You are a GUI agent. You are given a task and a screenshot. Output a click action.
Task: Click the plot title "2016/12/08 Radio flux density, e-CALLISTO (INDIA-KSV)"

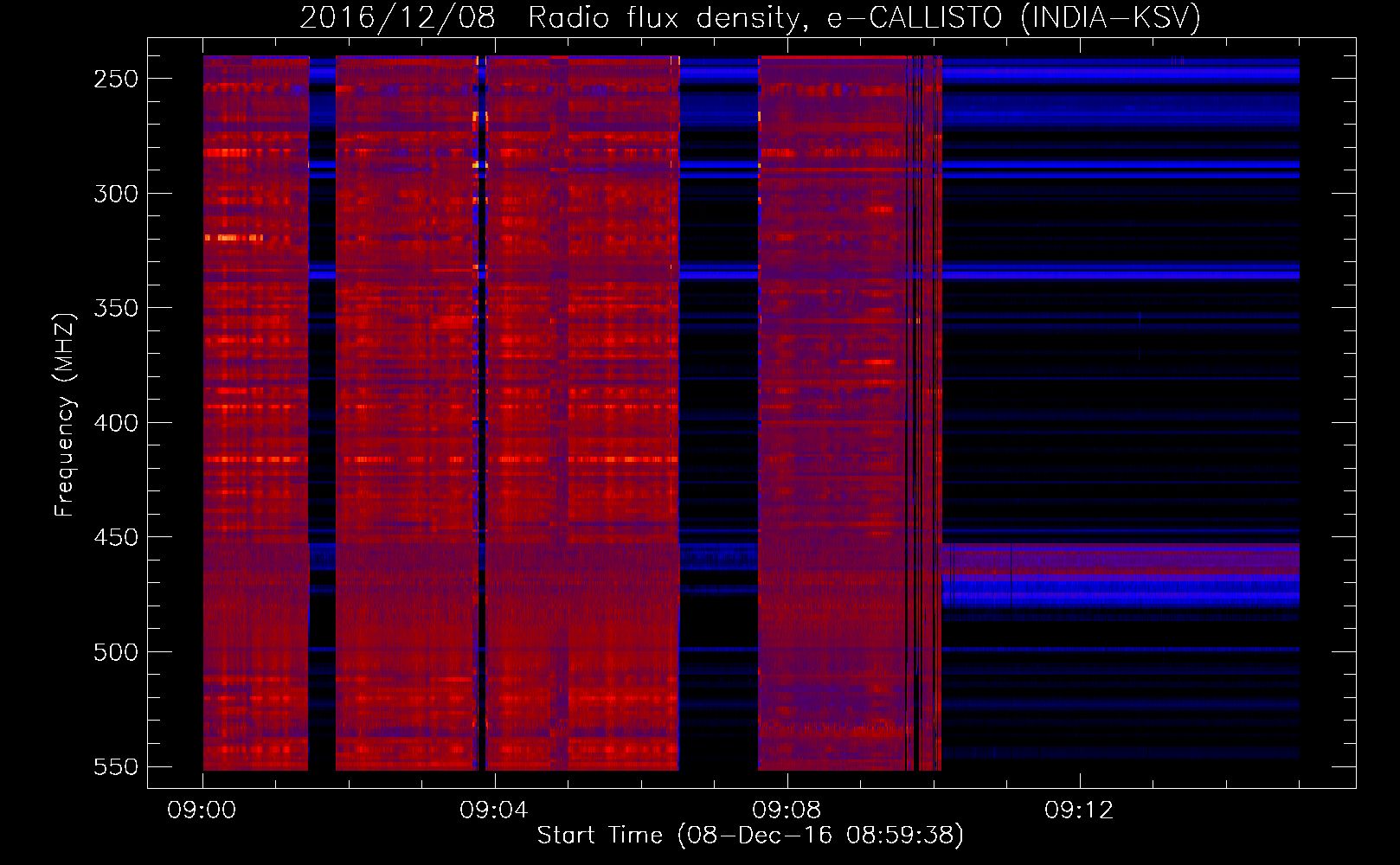[x=750, y=17]
